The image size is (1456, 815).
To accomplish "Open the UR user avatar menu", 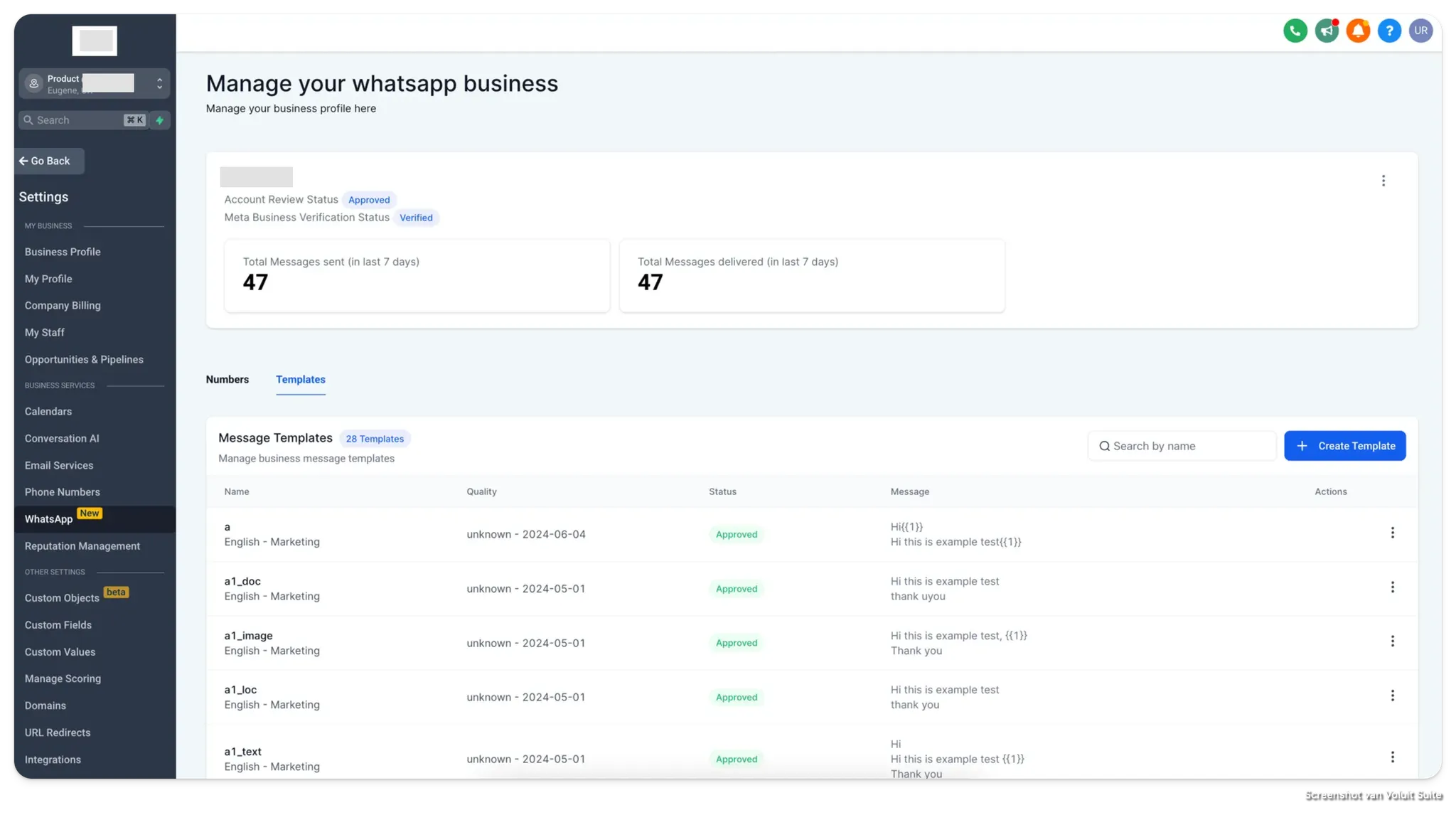I will 1420,31.
